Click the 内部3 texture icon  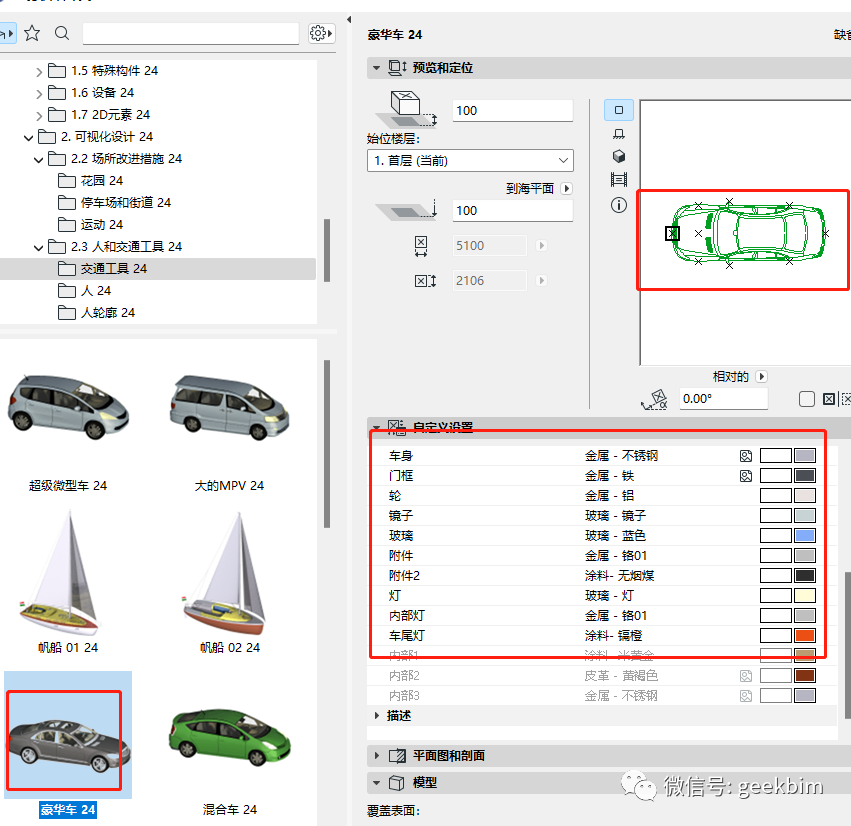pos(746,696)
